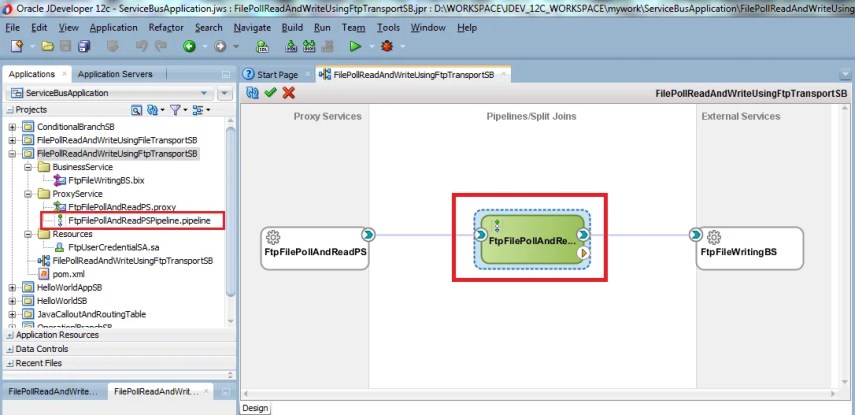Screen dimensions: 855x415
Task: Click the green Validate checkmark icon
Action: point(270,93)
